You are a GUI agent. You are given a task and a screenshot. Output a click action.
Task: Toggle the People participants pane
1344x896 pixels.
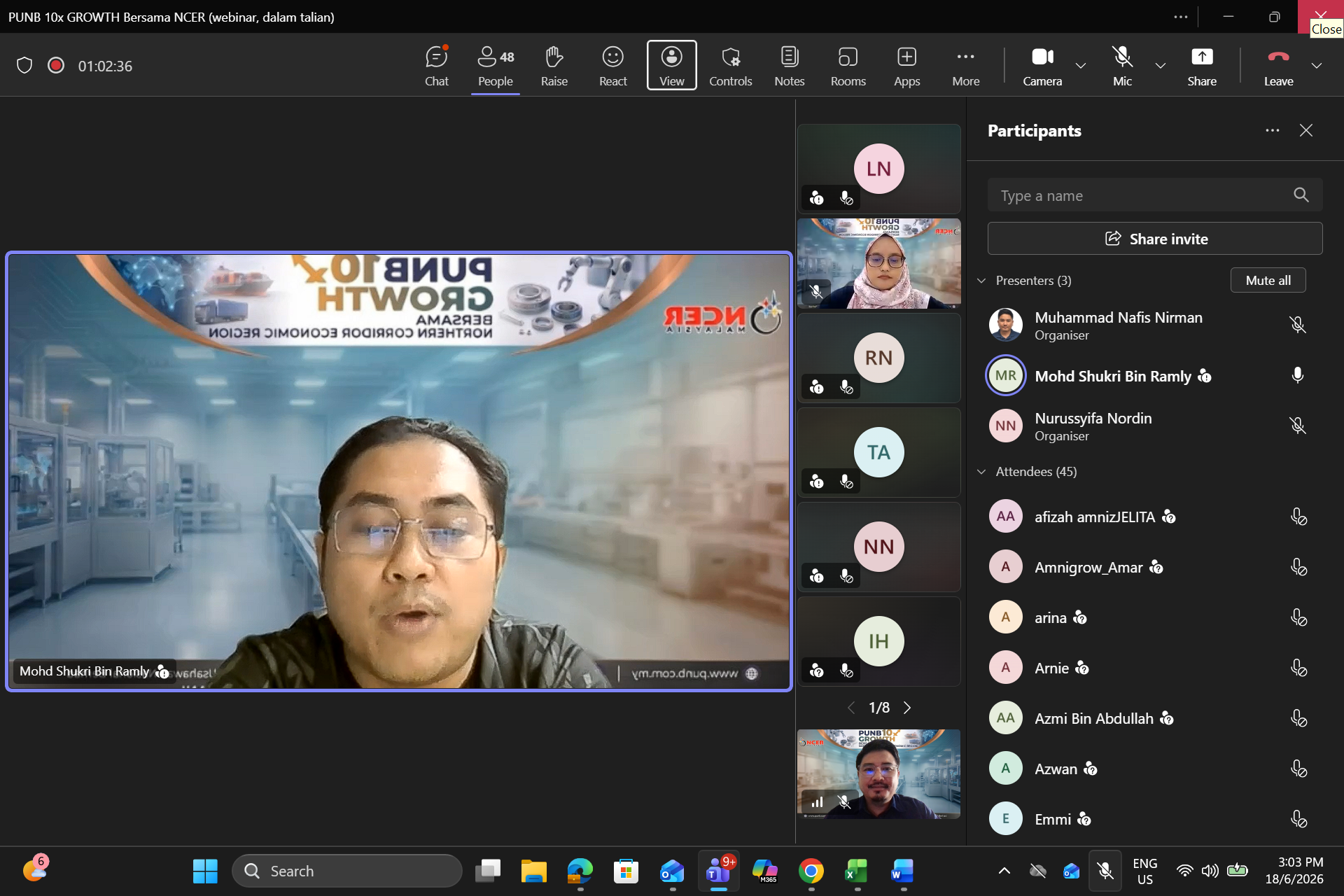[496, 66]
